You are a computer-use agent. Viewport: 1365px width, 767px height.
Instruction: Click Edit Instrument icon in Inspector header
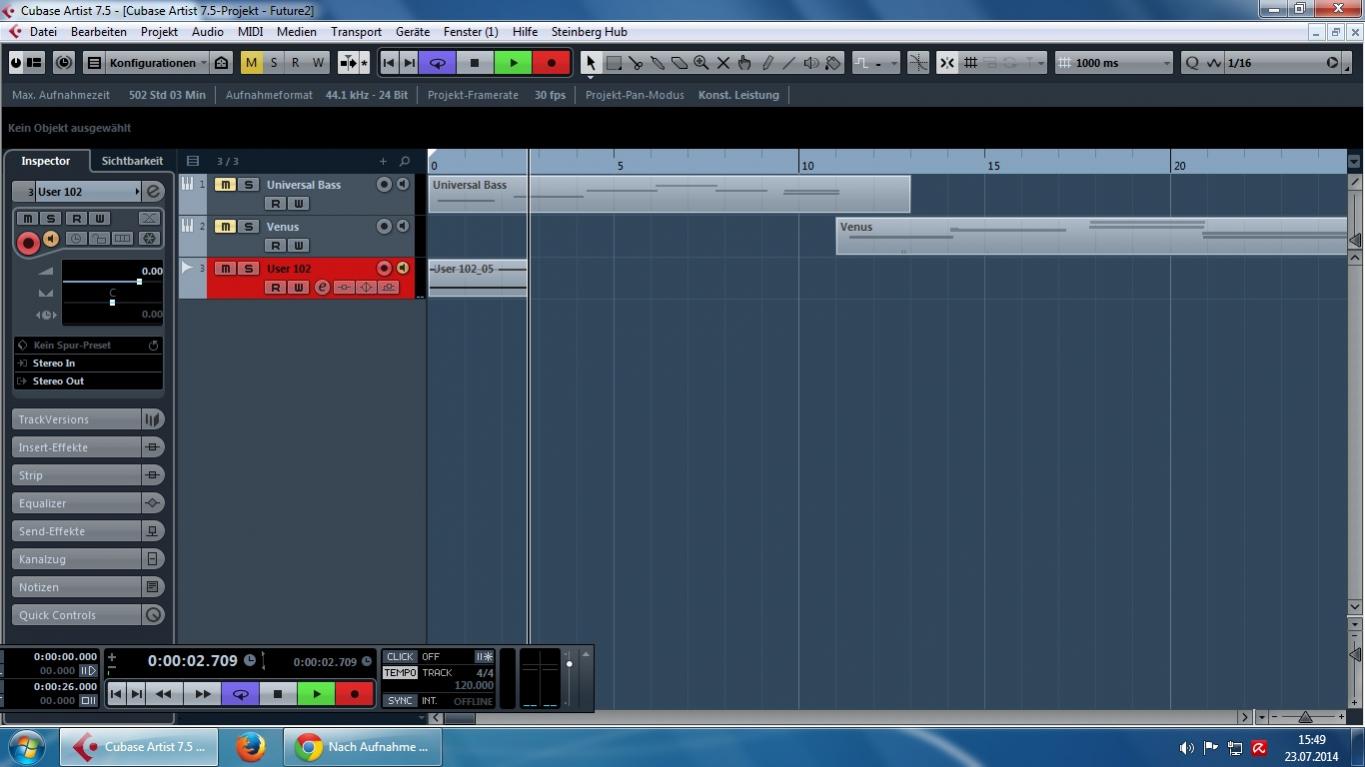[153, 191]
